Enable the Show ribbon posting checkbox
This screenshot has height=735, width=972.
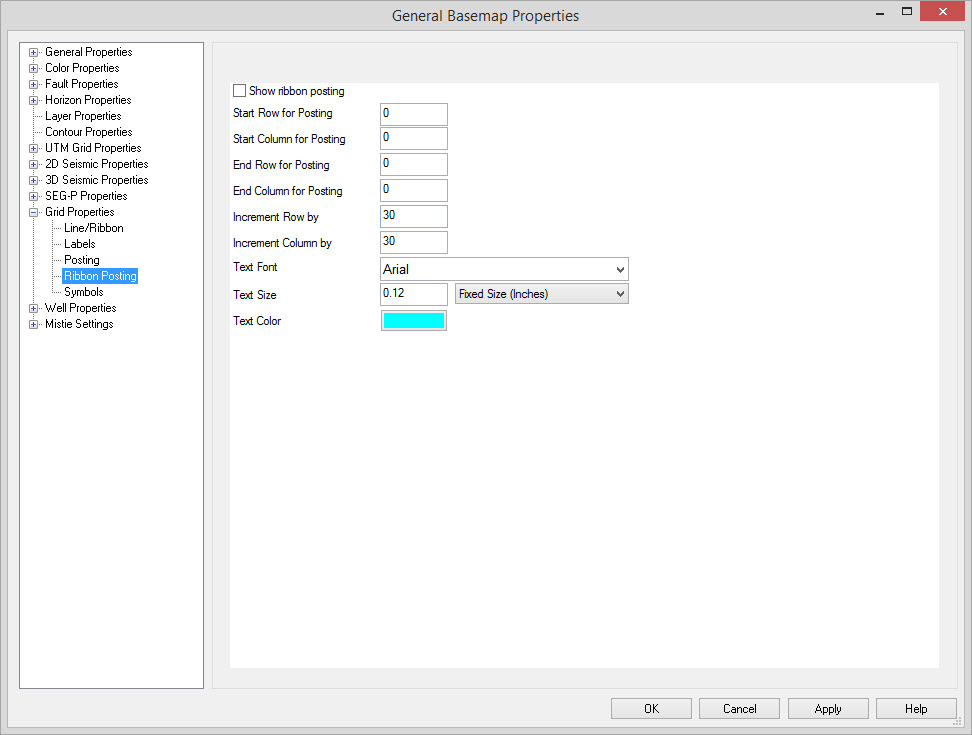[x=239, y=91]
